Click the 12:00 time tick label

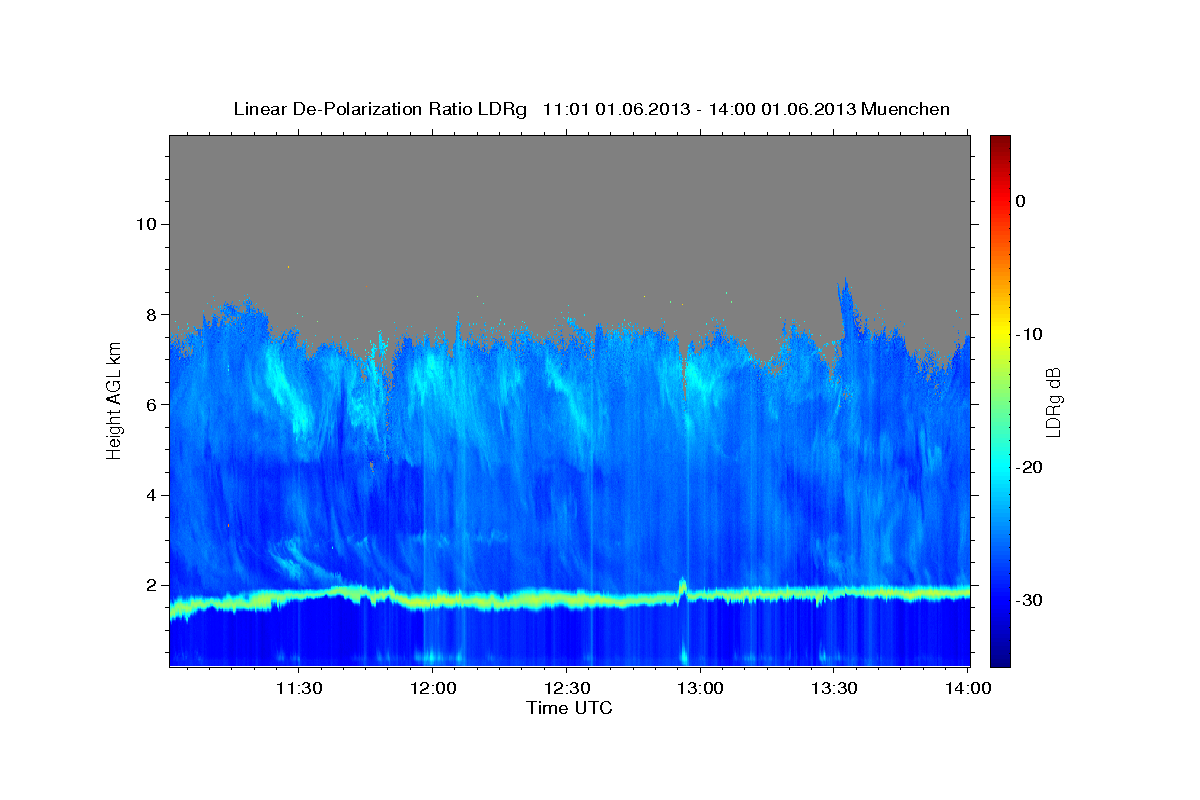pos(432,688)
